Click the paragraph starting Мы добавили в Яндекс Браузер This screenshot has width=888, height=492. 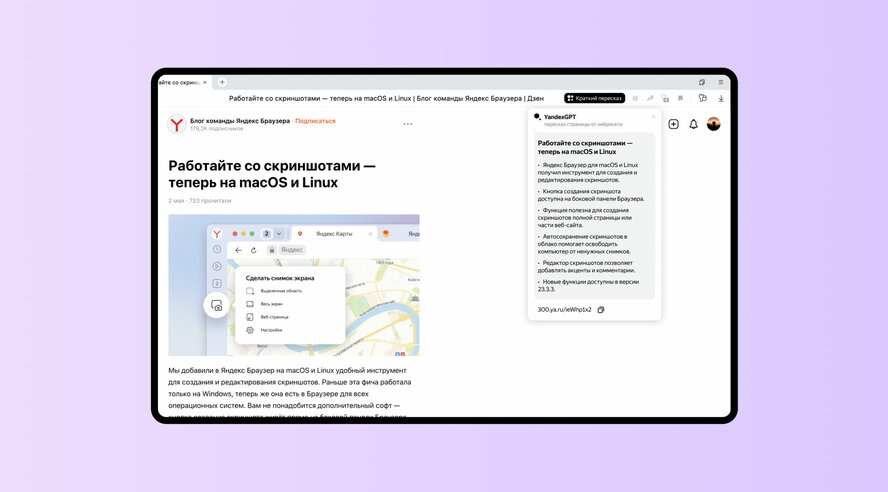pyautogui.click(x=289, y=393)
